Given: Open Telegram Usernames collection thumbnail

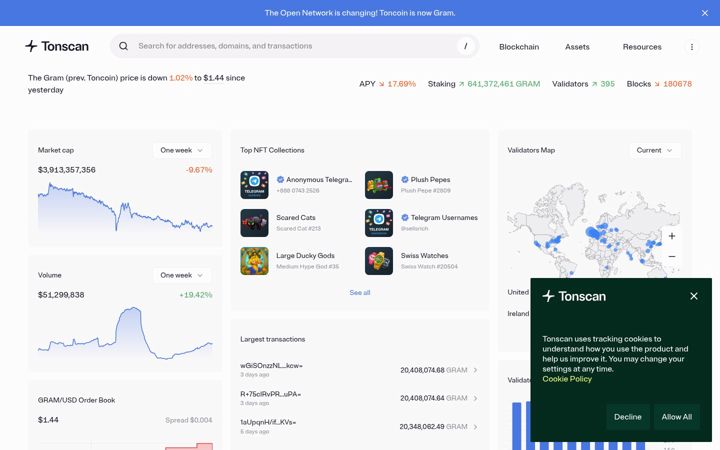Looking at the screenshot, I should (379, 223).
